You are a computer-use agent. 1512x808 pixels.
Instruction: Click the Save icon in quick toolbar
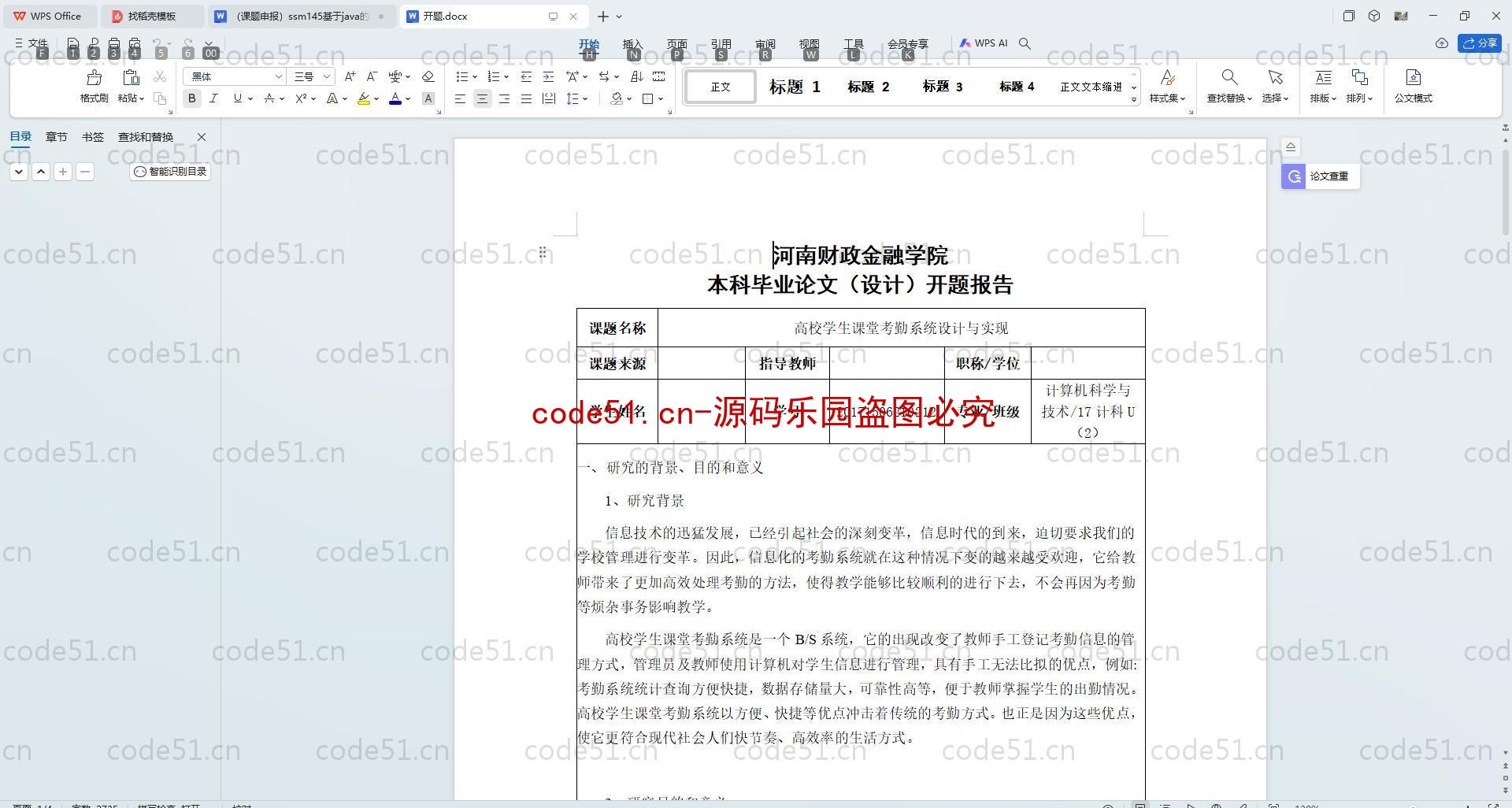(73, 43)
